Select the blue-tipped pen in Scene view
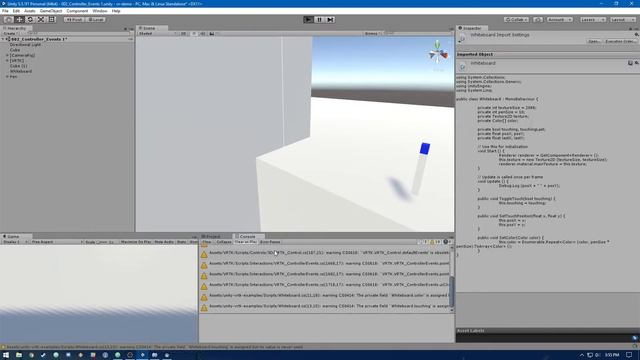Screen dimensions: 640x360 click(x=420, y=168)
